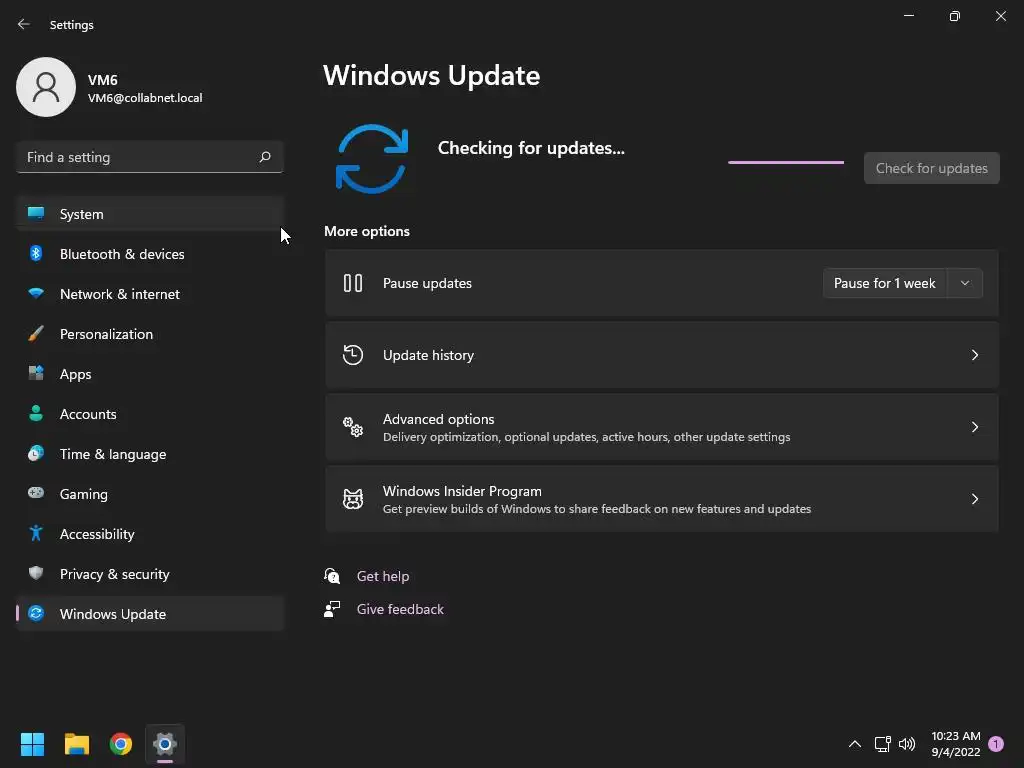
Task: Focus the Find a setting search box
Action: [x=150, y=157]
